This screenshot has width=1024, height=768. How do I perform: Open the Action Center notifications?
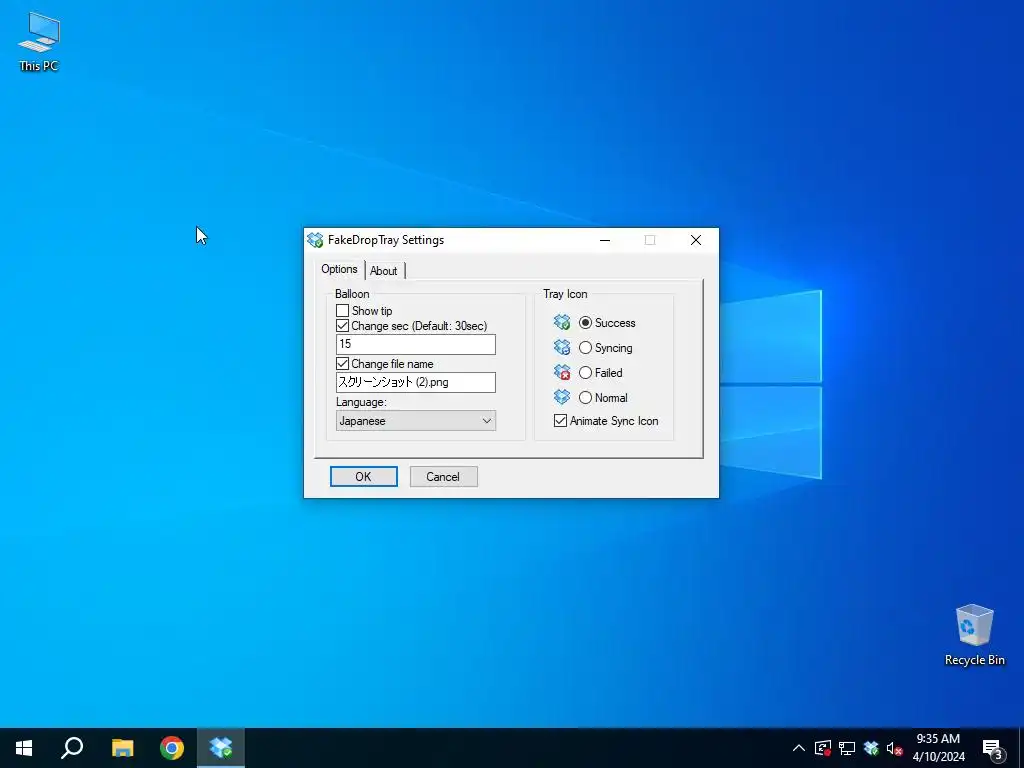(x=993, y=748)
